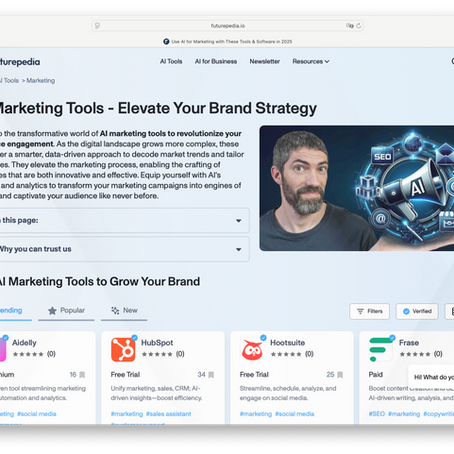This screenshot has height=454, width=454.
Task: Click Hootsuite's verified badge
Action: click(263, 338)
